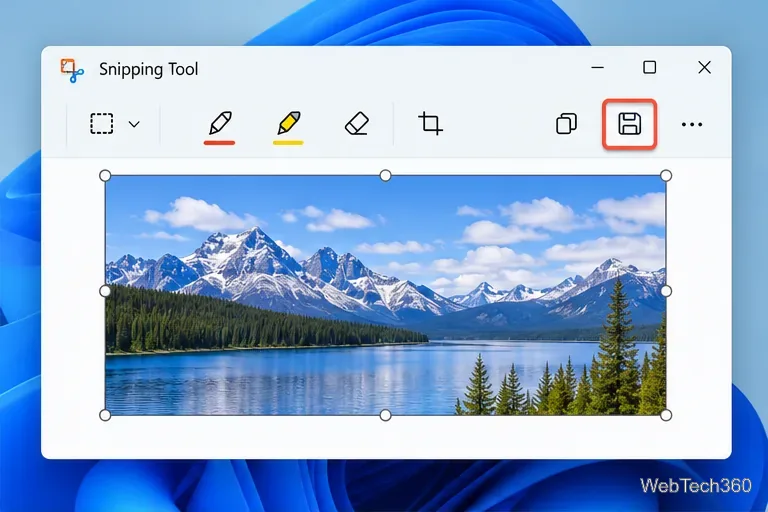Close the Snipping Tool window
This screenshot has height=512, width=768.
tap(704, 67)
